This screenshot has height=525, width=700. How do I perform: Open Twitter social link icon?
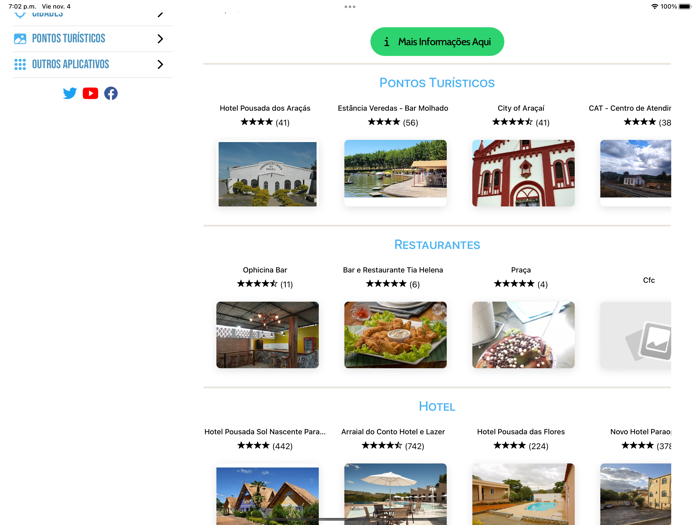point(70,93)
